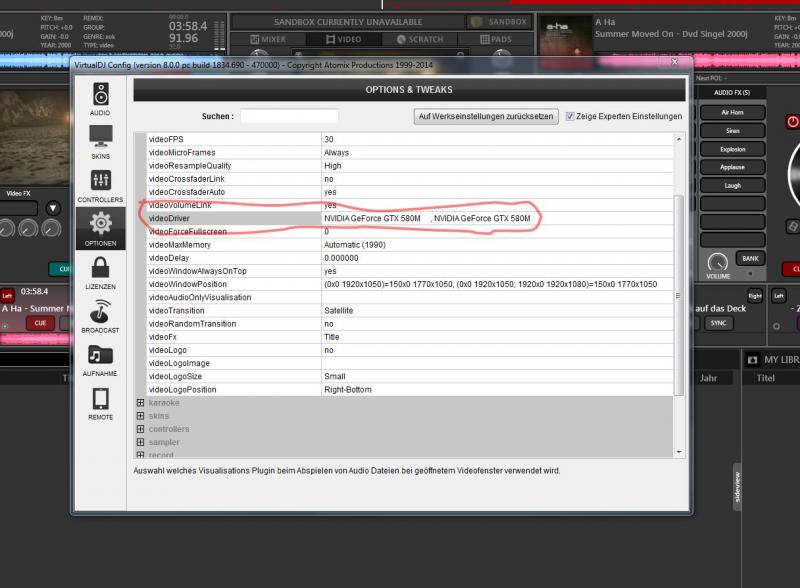Click the BANK button
This screenshot has height=588, width=800.
click(750, 258)
